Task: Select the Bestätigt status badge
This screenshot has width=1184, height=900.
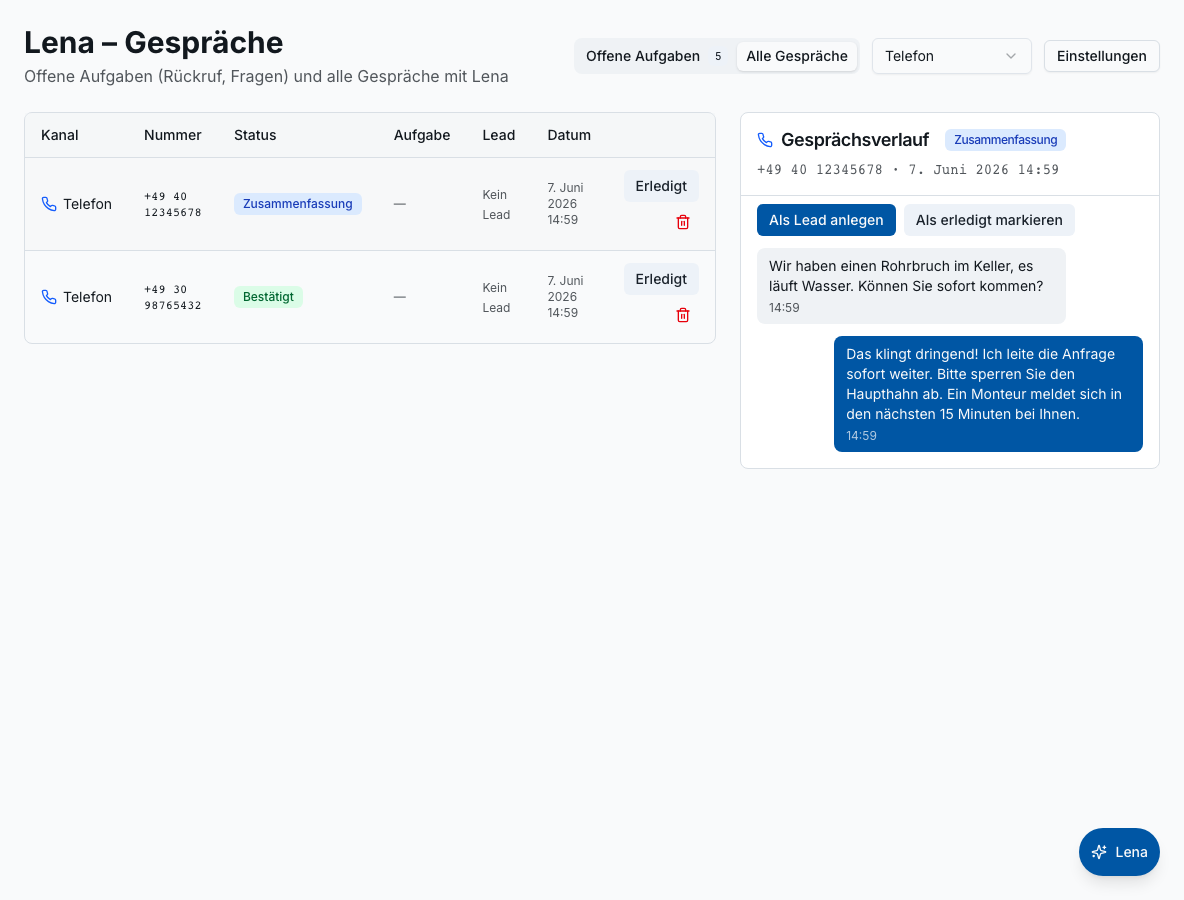Action: [268, 297]
